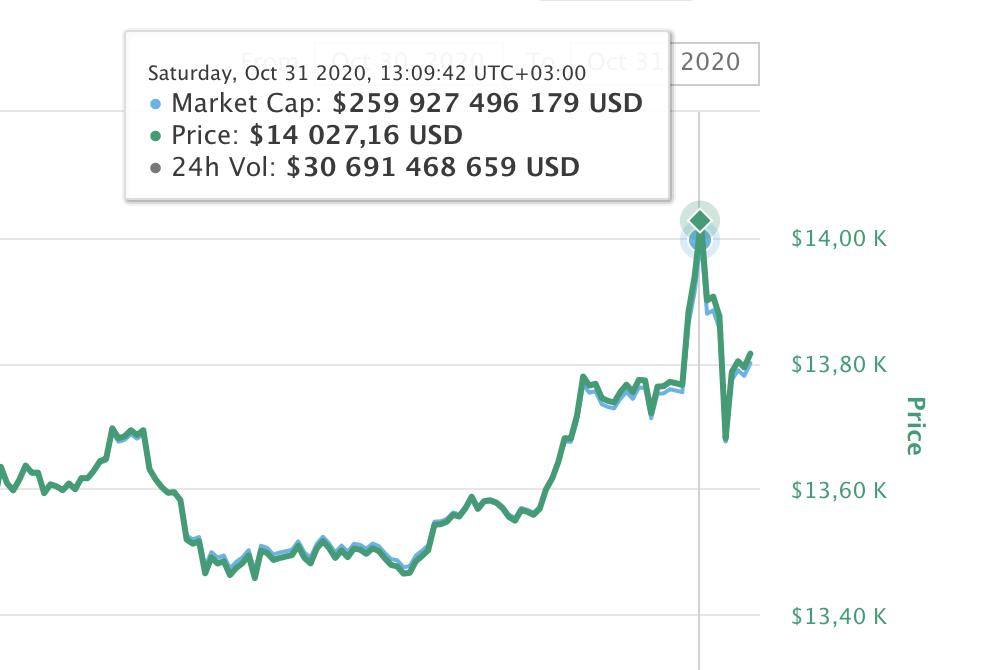Screen dimensions: 990x670
Task: Click the green Price dot in the tooltip
Action: 154,135
